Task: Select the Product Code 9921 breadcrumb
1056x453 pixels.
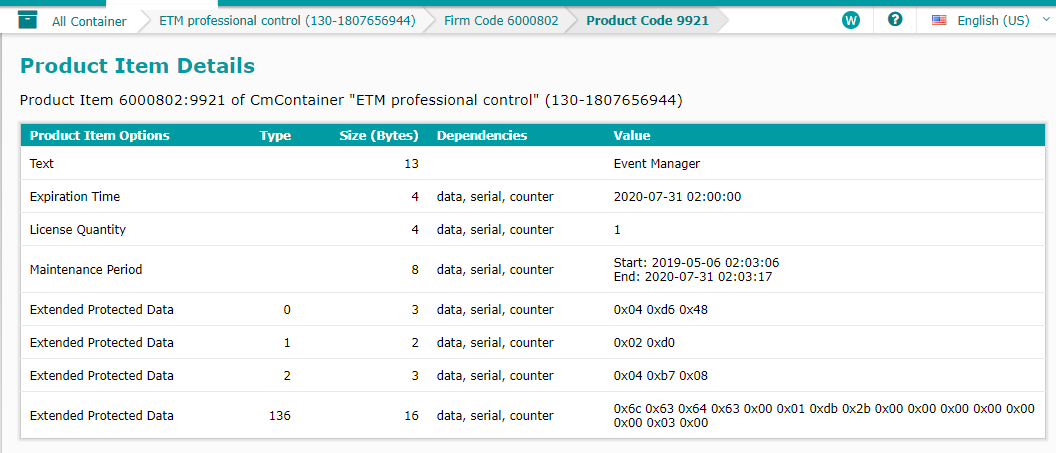Action: 647,20
